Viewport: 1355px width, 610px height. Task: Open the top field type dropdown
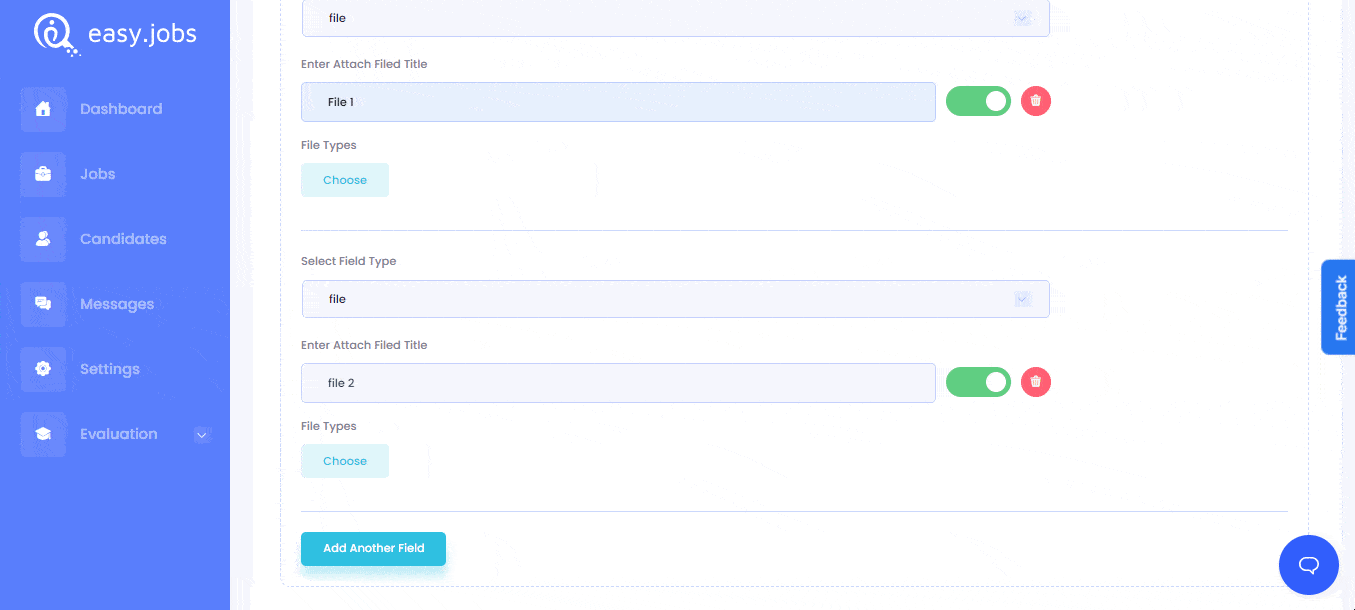(675, 18)
